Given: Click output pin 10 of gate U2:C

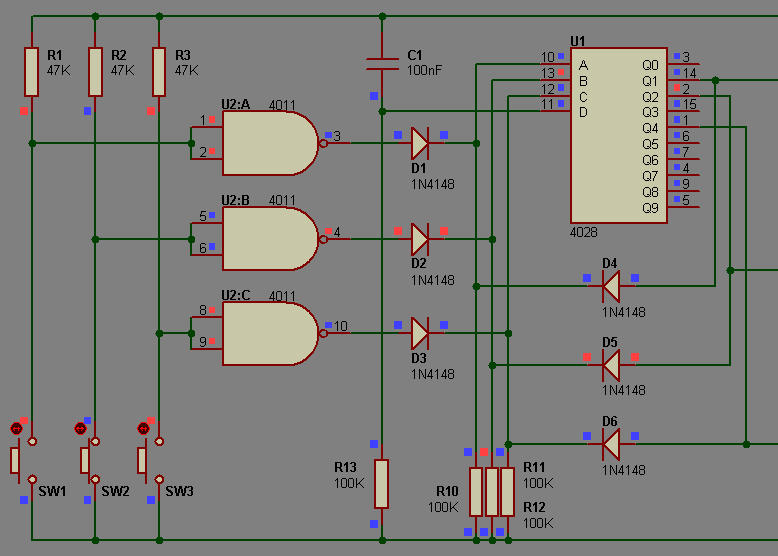Looking at the screenshot, I should point(340,326).
